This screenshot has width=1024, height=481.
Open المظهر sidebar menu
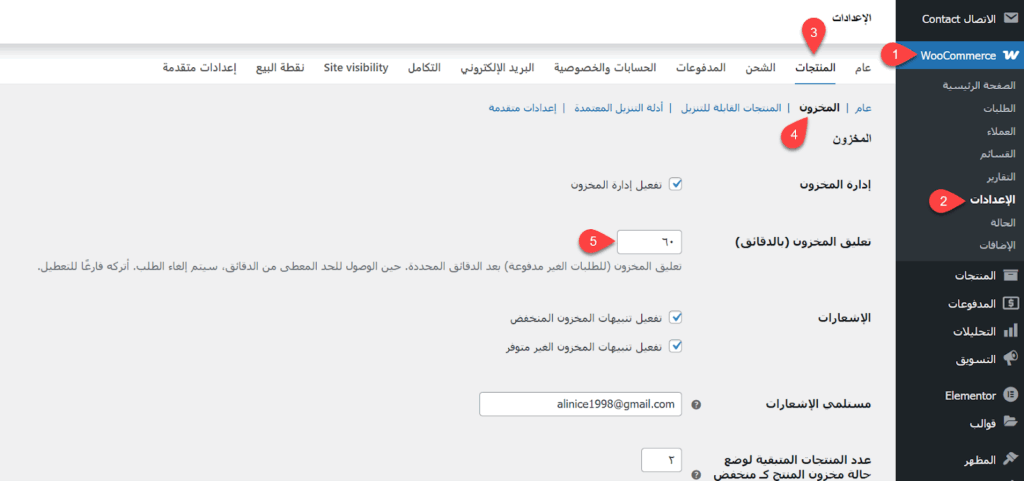click(960, 459)
